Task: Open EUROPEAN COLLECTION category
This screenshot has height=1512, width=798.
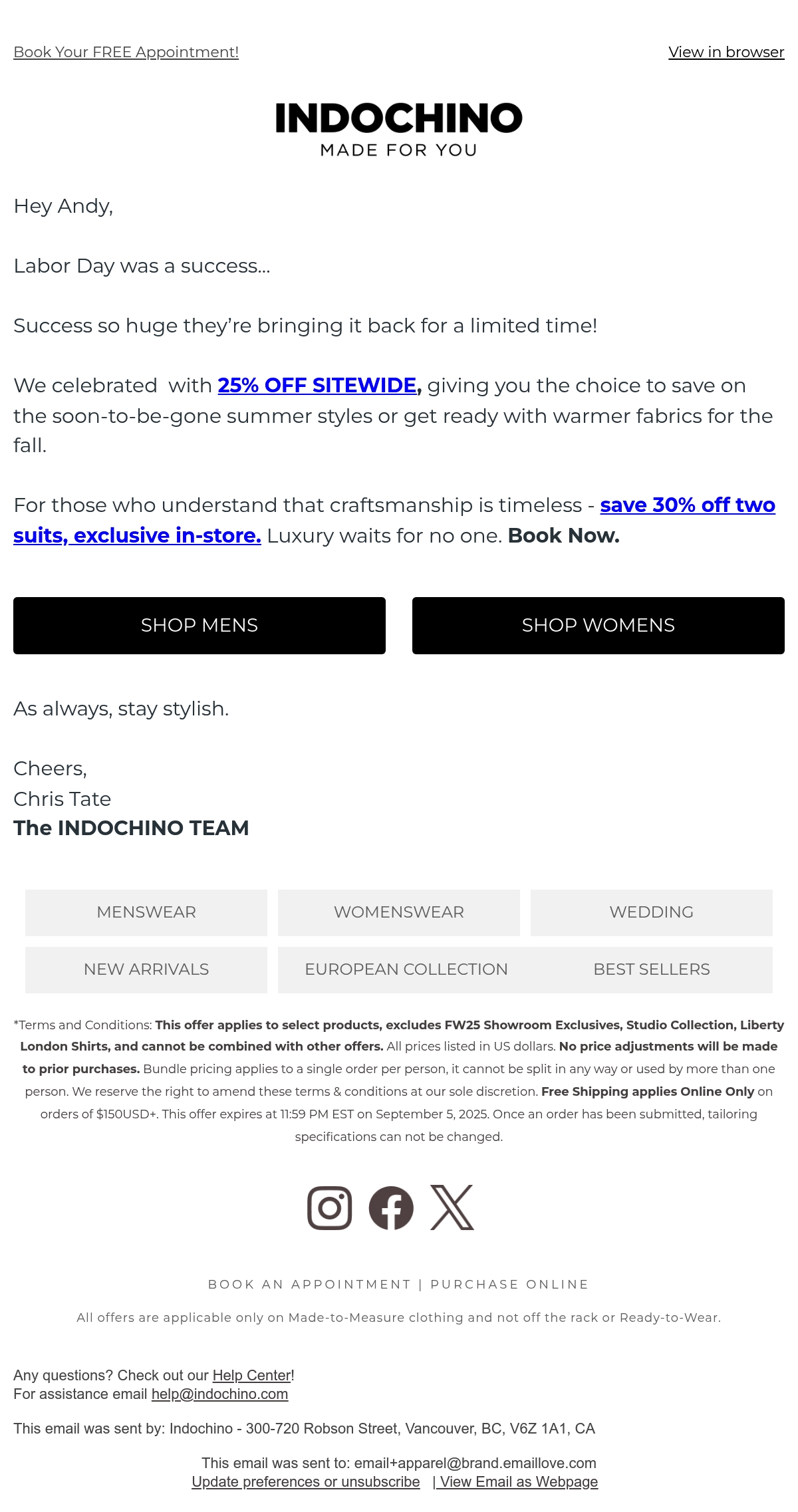Action: click(x=406, y=969)
